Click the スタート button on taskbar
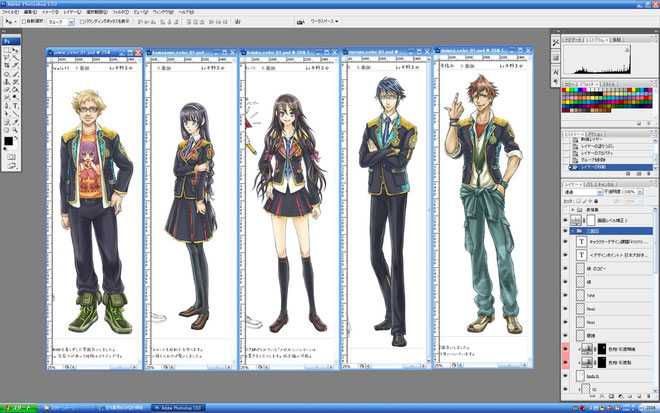 coord(19,408)
